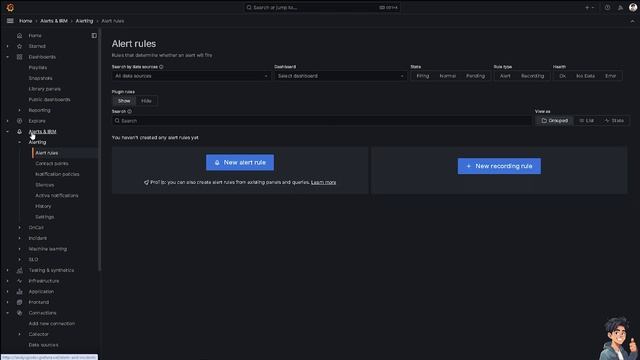
Task: Select the Recording rule type filter
Action: 532,76
